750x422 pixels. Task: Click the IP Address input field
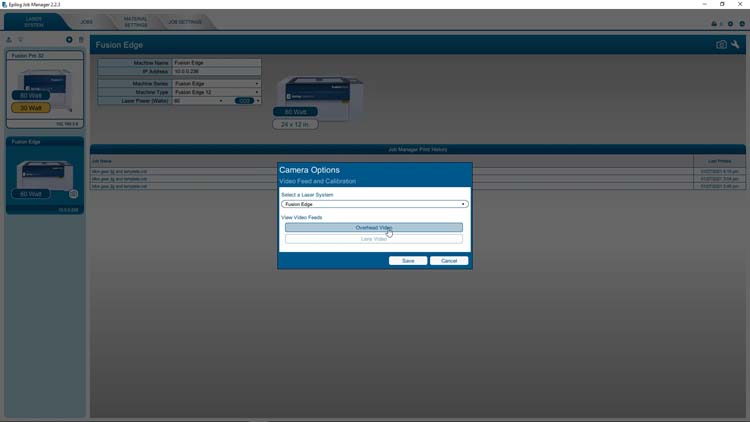click(216, 71)
